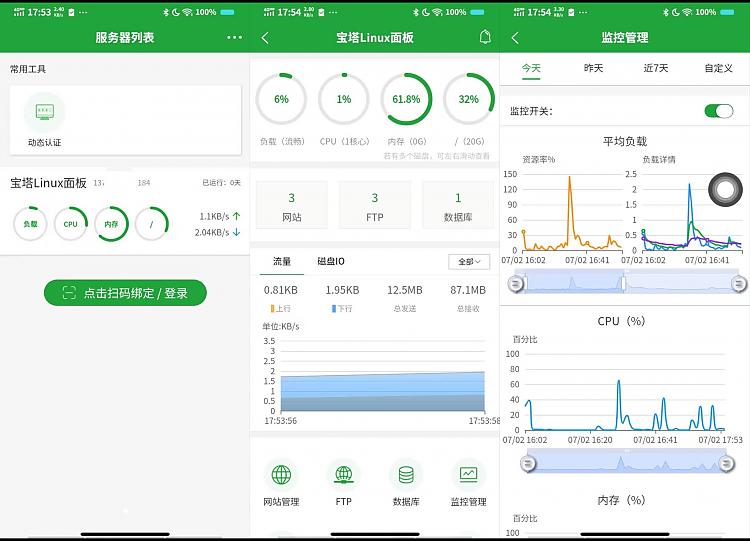This screenshot has width=750, height=541.
Task: Click the 常用工具 heading
Action: pos(28,69)
